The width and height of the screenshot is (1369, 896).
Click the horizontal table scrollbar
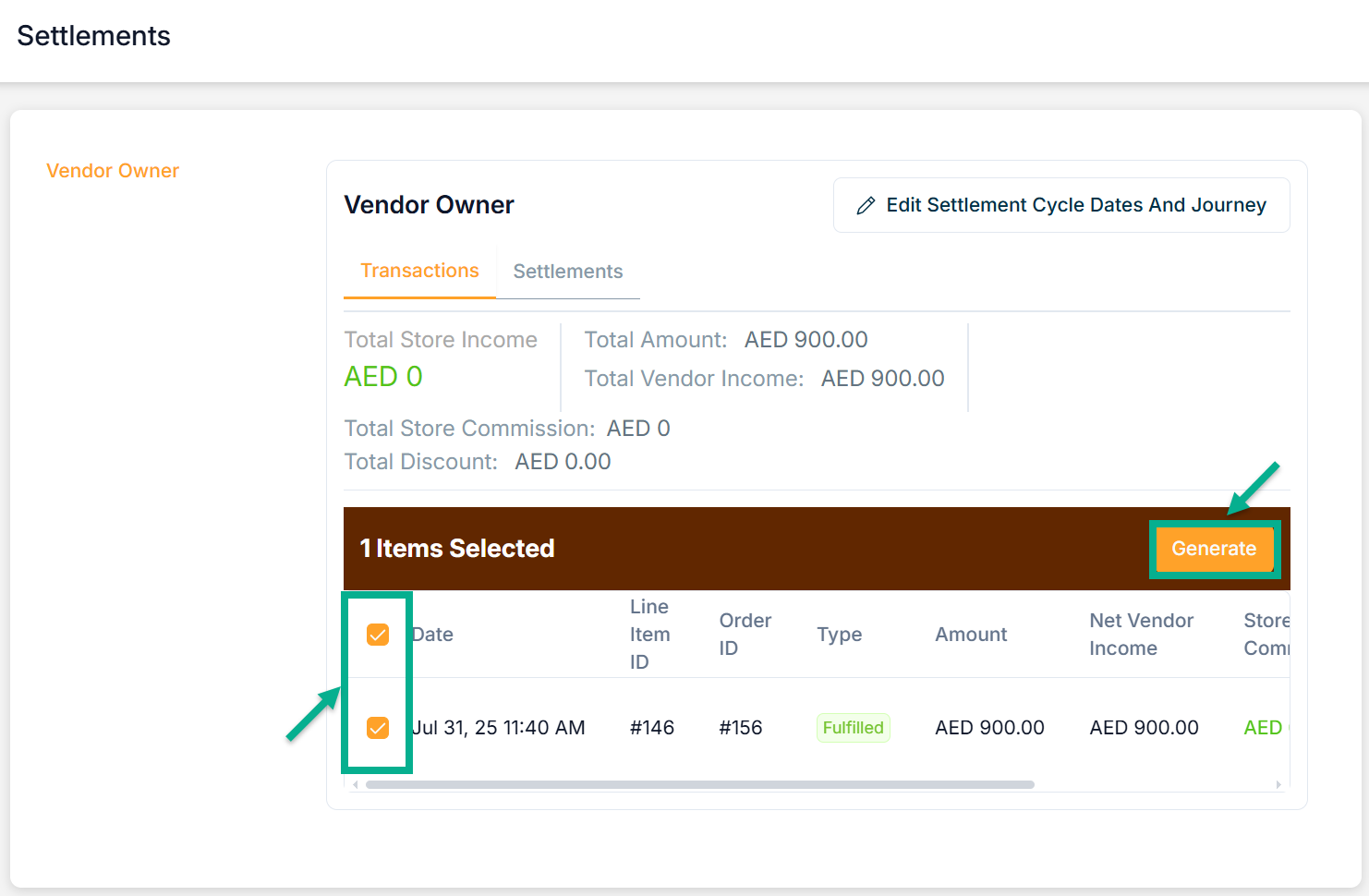[699, 785]
